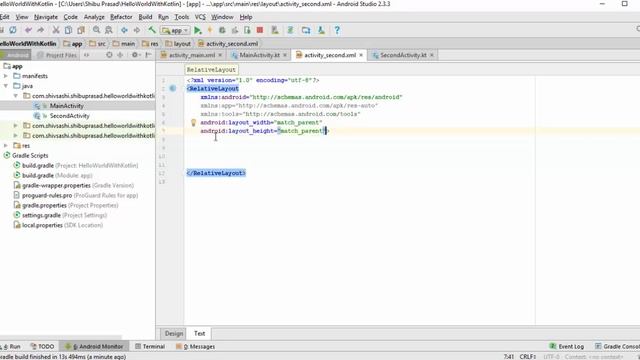Viewport: 640px width, 360px height.
Task: Switch to the Design view tab
Action: pos(174,333)
